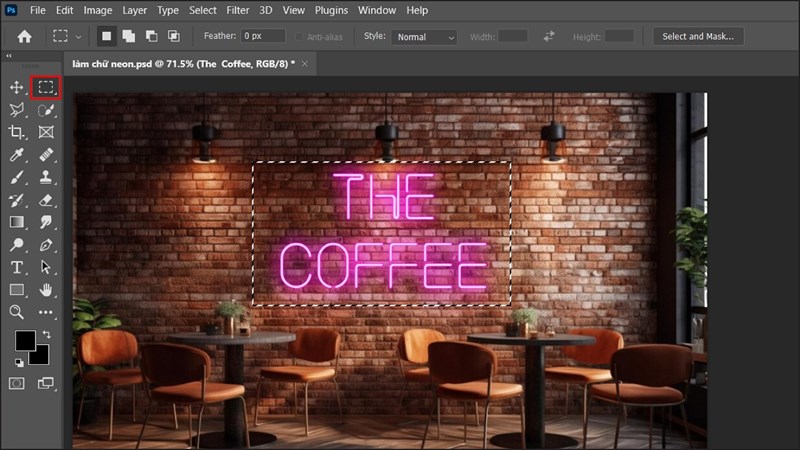The height and width of the screenshot is (450, 800).
Task: Click the Photoshop Ps logo icon
Action: 11,10
